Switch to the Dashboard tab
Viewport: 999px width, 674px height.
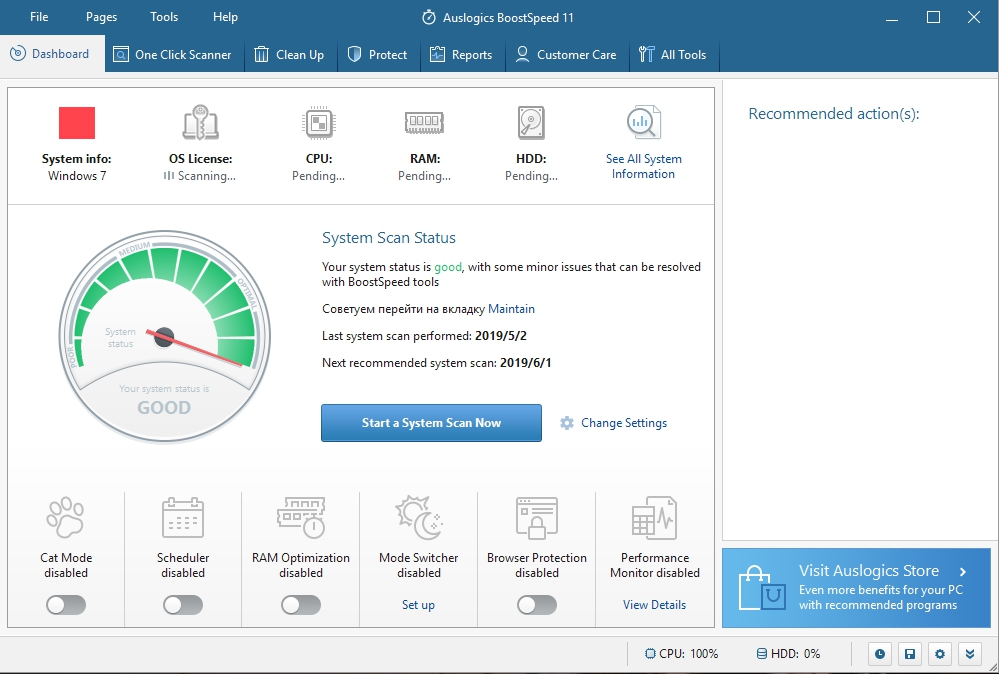pos(52,54)
